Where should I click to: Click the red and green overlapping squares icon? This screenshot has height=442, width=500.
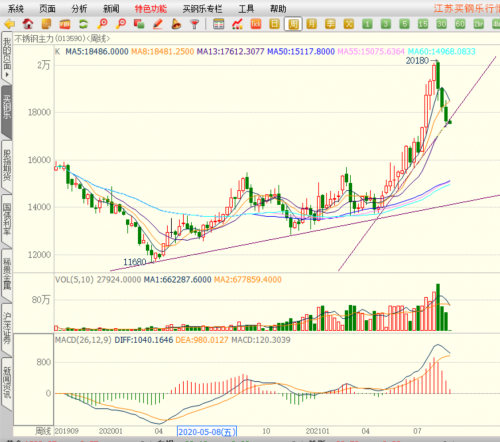(x=139, y=24)
